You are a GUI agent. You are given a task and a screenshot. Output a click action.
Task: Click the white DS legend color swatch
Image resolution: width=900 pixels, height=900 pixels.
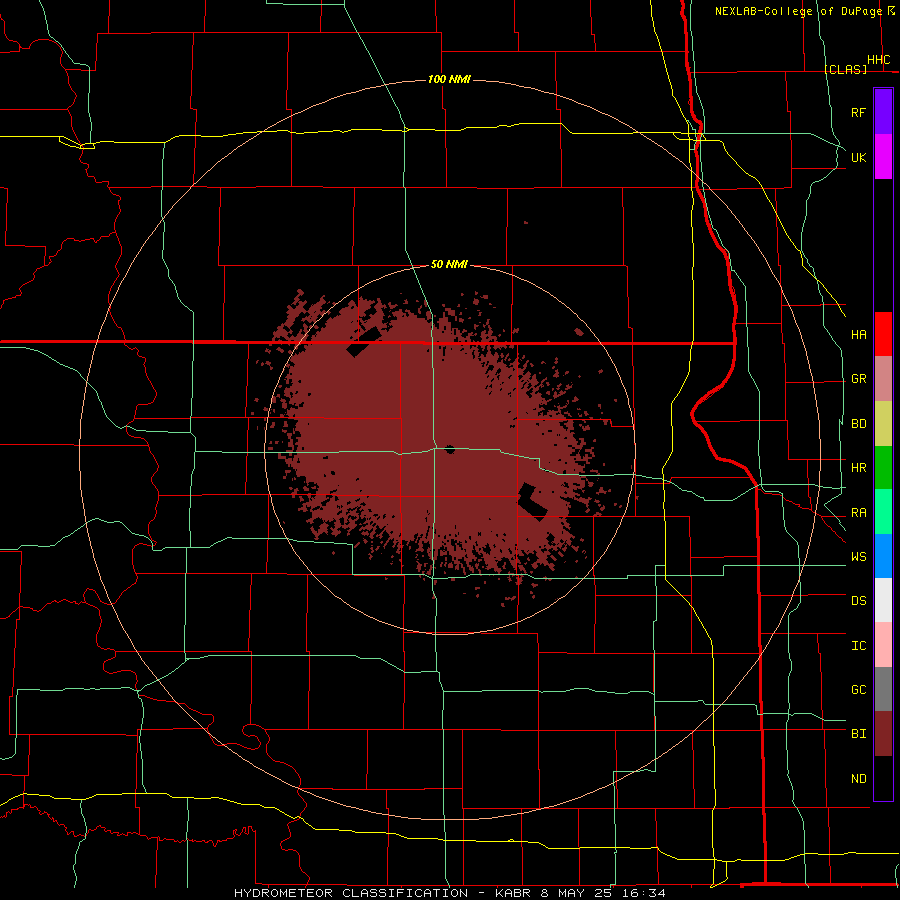coord(883,600)
